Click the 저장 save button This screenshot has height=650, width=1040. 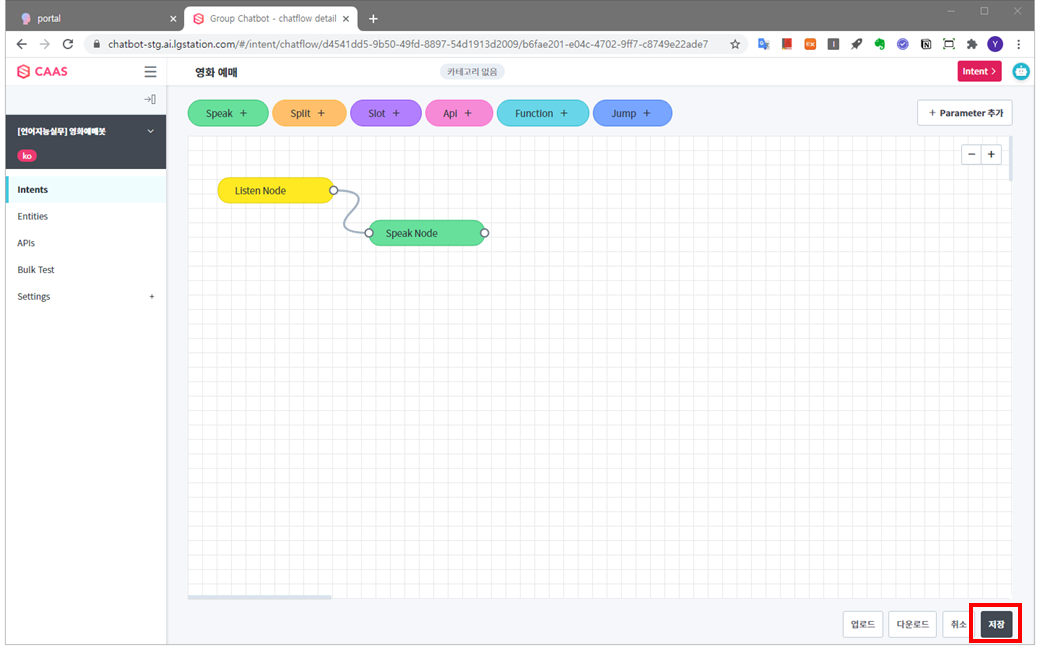pos(996,624)
